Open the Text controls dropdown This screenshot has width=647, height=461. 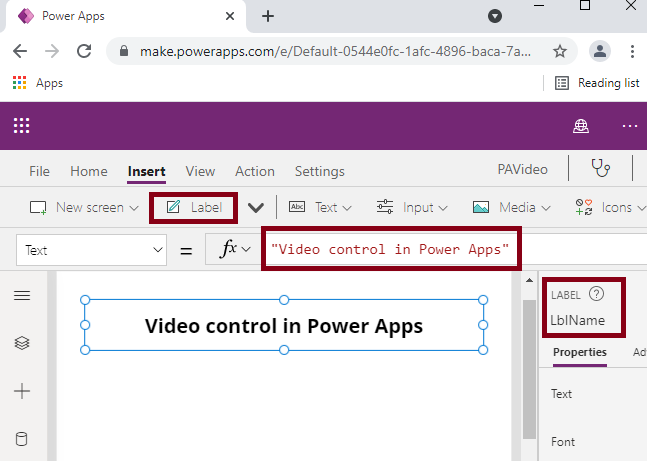(320, 207)
